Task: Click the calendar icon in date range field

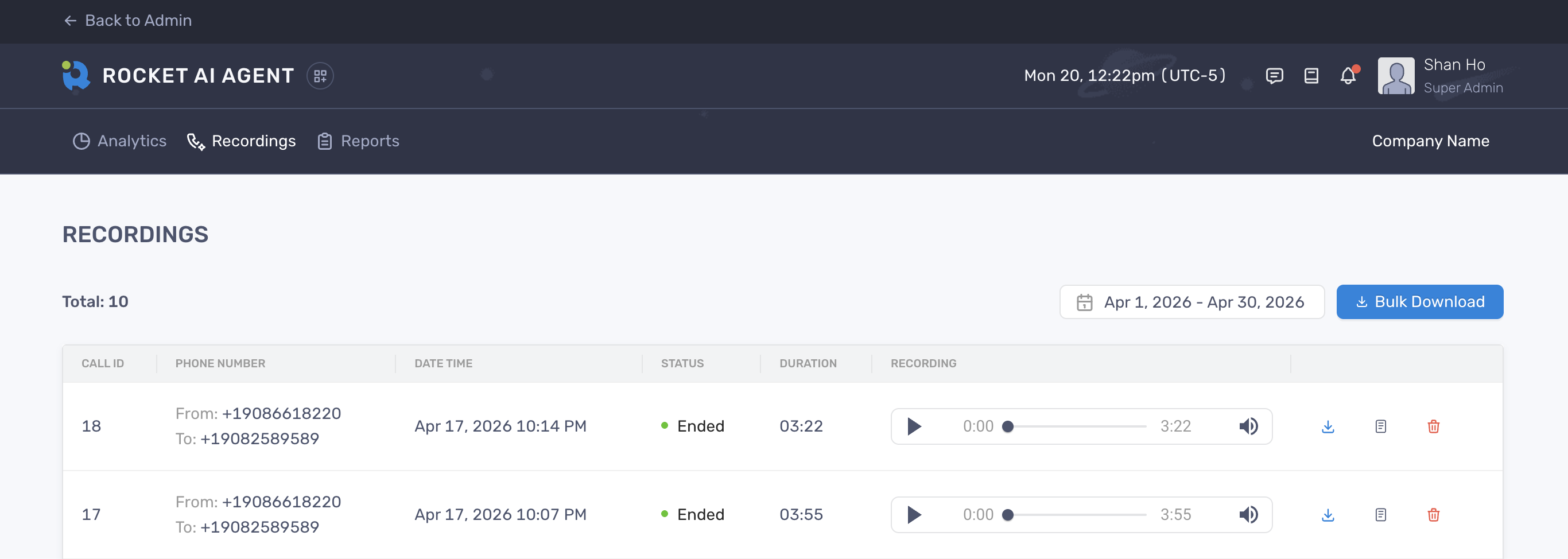Action: pyautogui.click(x=1084, y=302)
